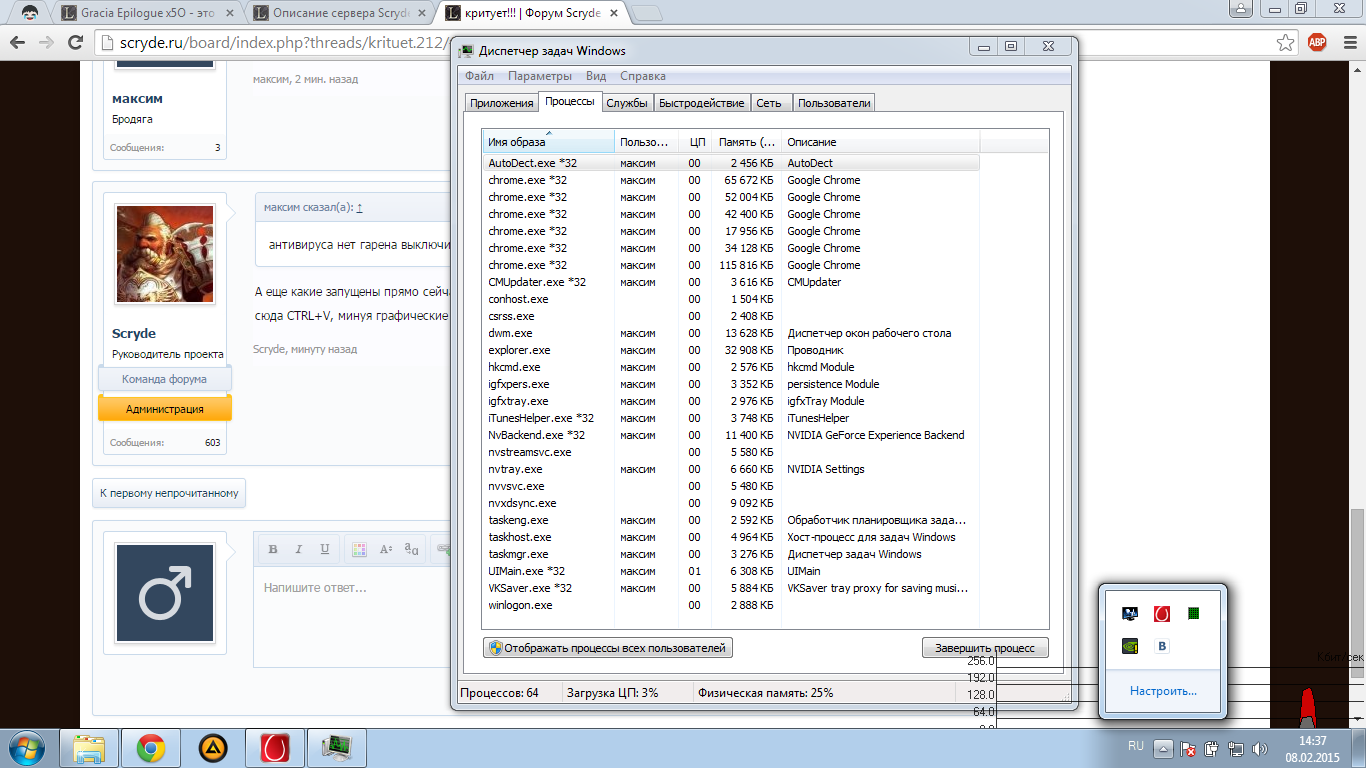This screenshot has height=768, width=1366.
Task: Switch to the Службы tab
Action: [627, 103]
